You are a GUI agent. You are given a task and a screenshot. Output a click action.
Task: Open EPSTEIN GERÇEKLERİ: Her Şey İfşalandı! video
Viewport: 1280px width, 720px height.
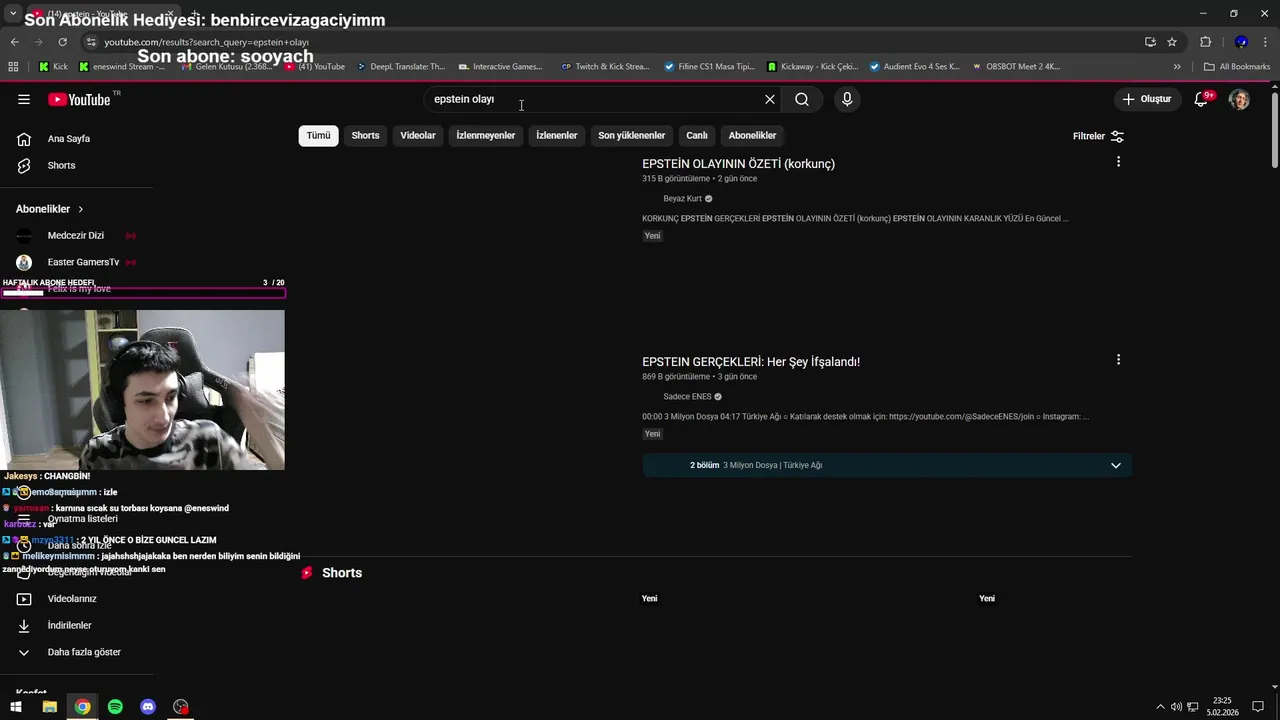point(751,362)
